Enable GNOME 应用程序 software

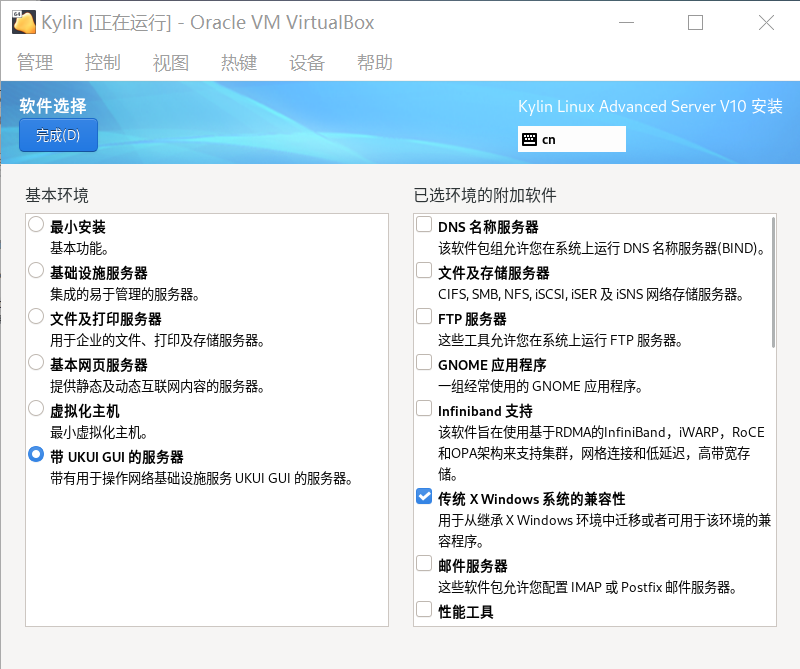click(x=422, y=364)
